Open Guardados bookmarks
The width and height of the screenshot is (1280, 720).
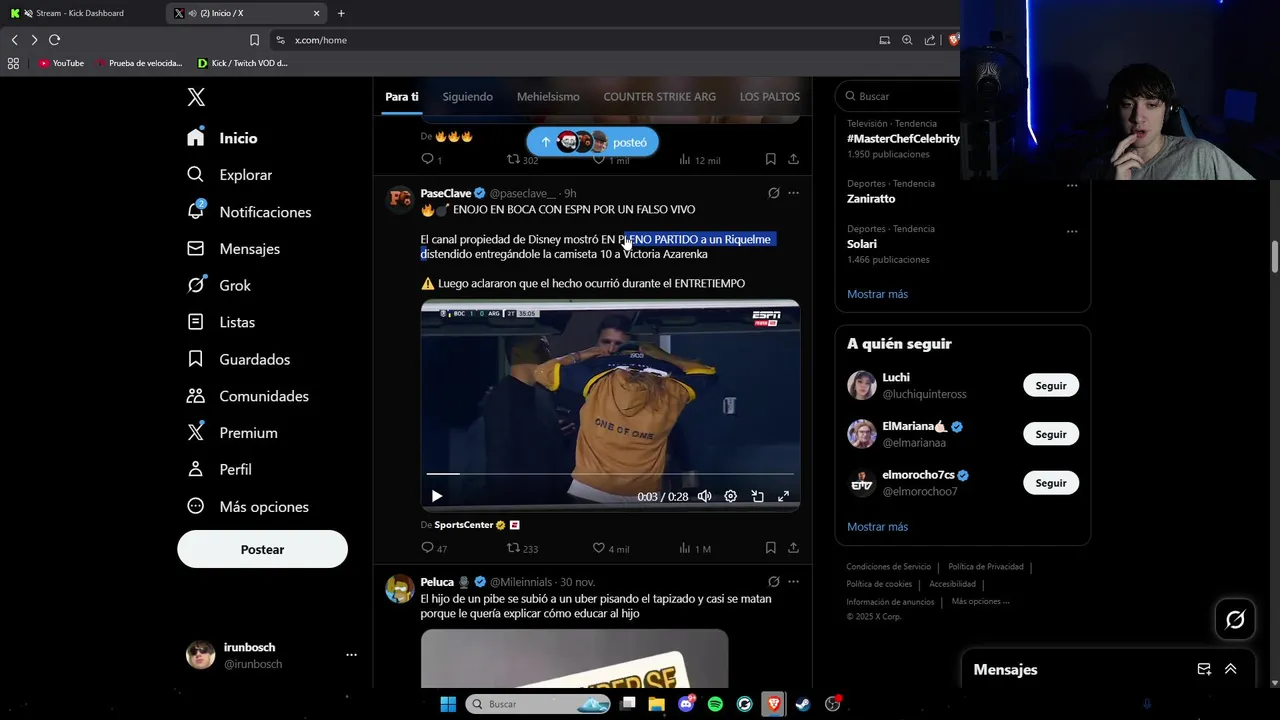click(238, 359)
